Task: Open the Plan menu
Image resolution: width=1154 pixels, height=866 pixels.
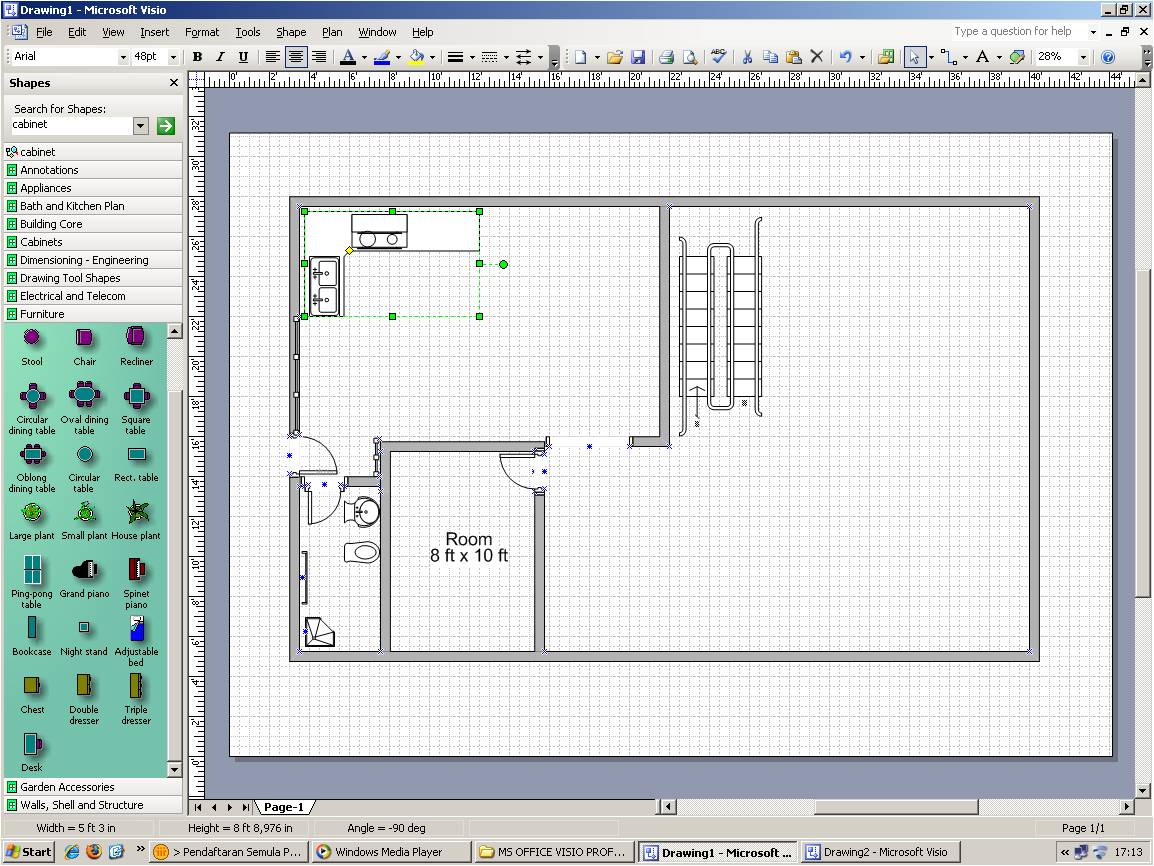Action: click(332, 32)
